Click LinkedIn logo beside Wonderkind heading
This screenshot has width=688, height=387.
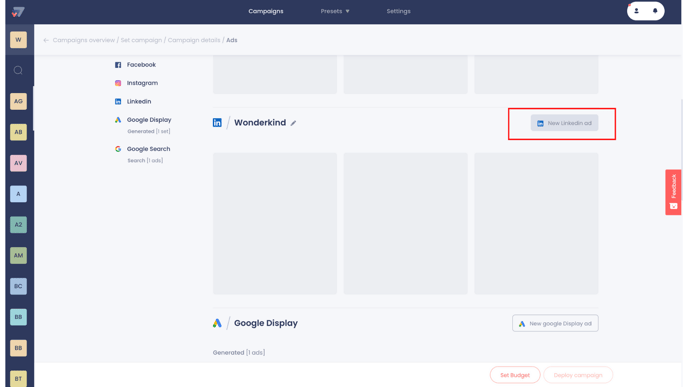click(217, 123)
